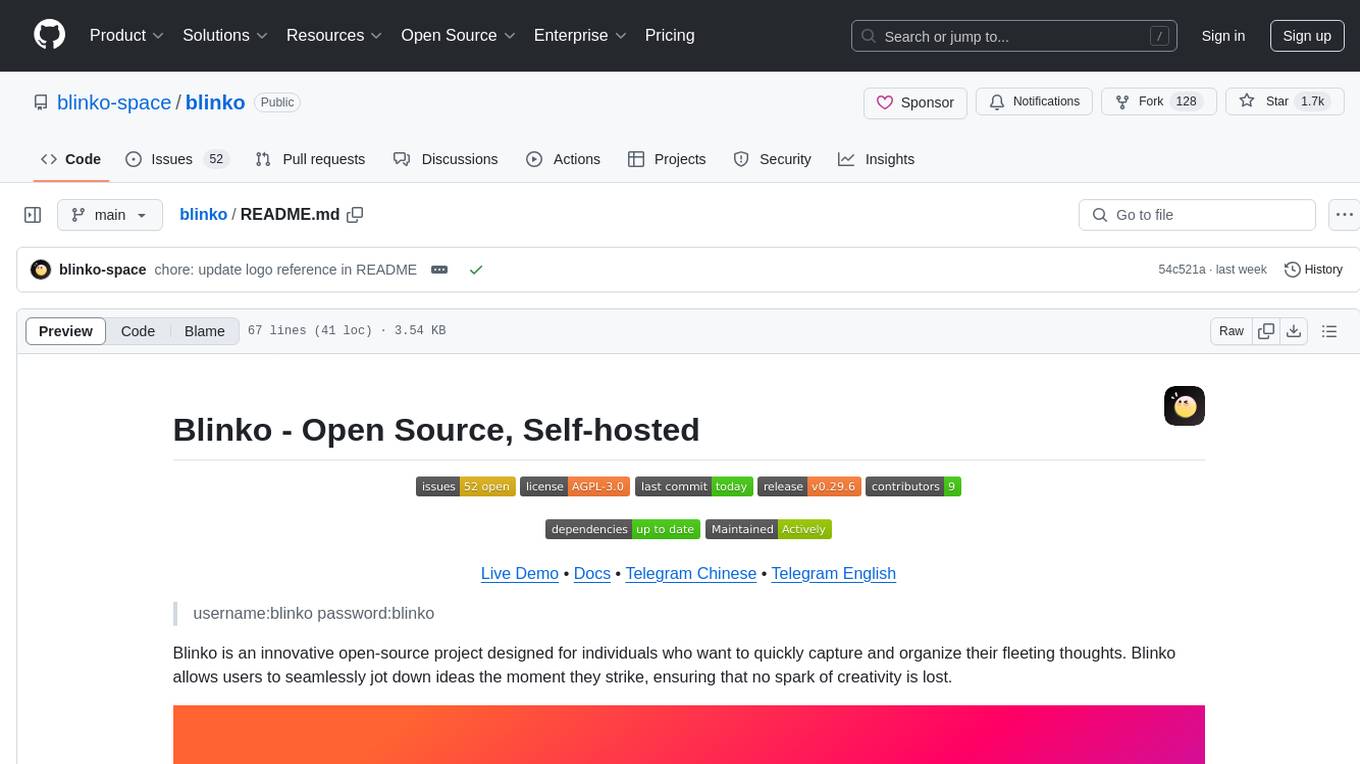Screen dimensions: 1360x764
Task: Click the Maintained Actively badge
Action: coord(769,529)
